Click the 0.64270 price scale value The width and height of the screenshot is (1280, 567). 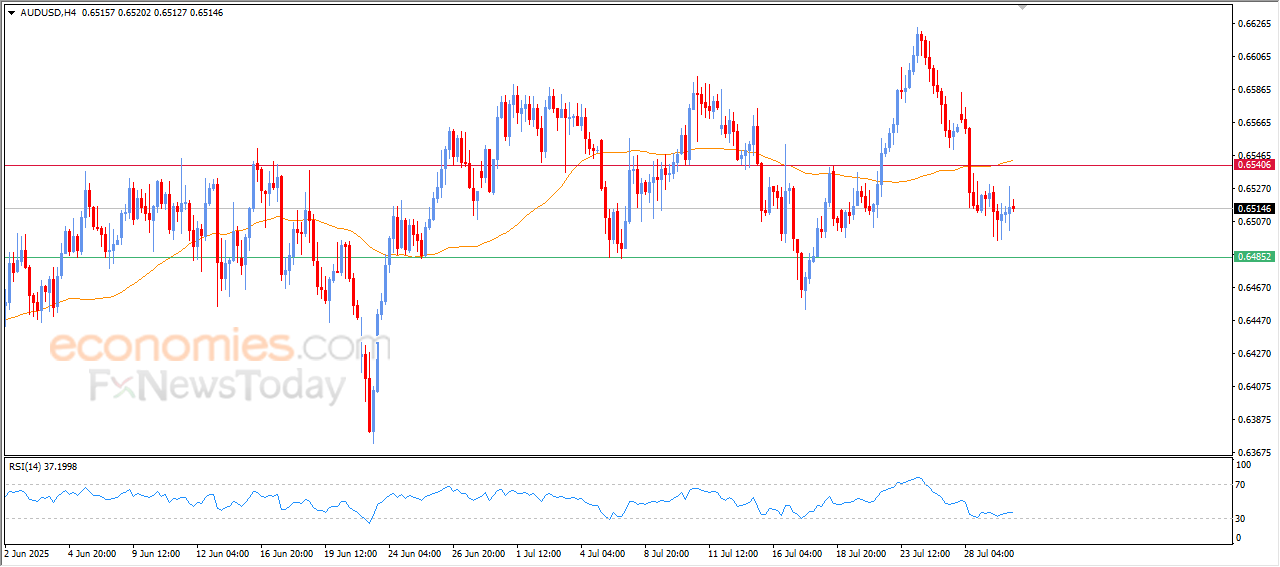1254,353
